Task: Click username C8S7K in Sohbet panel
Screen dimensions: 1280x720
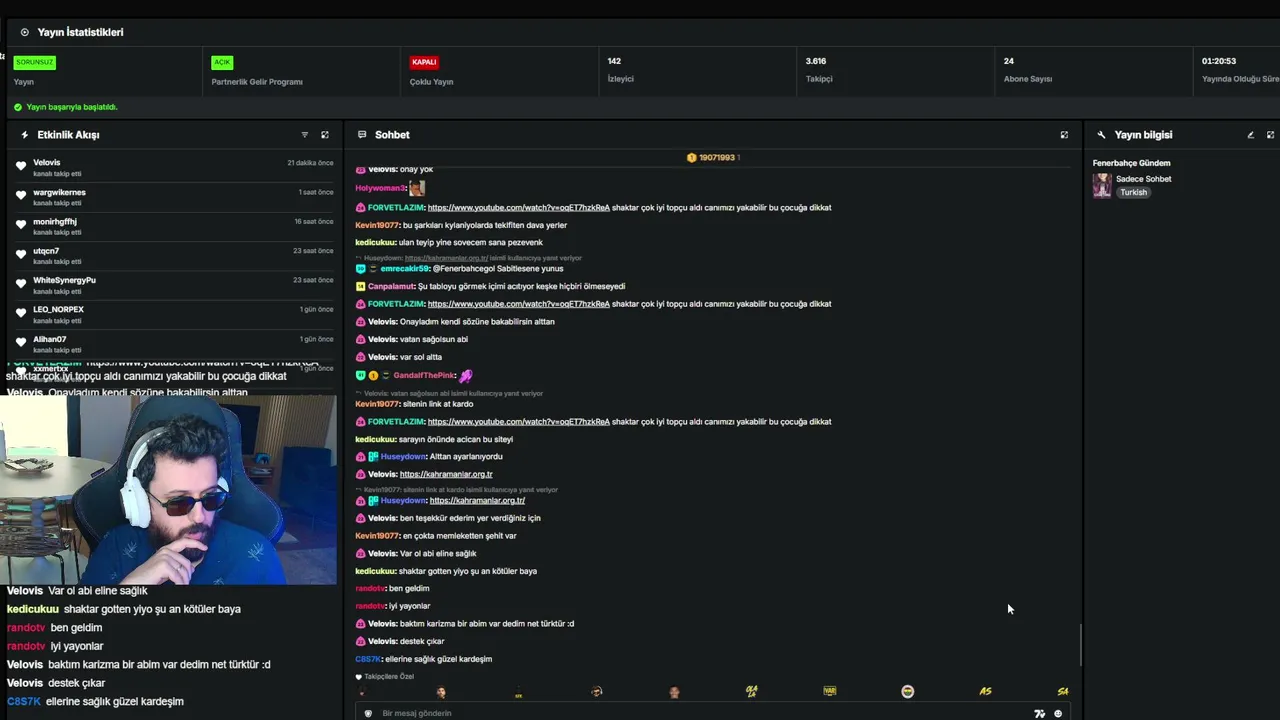Action: tap(367, 659)
